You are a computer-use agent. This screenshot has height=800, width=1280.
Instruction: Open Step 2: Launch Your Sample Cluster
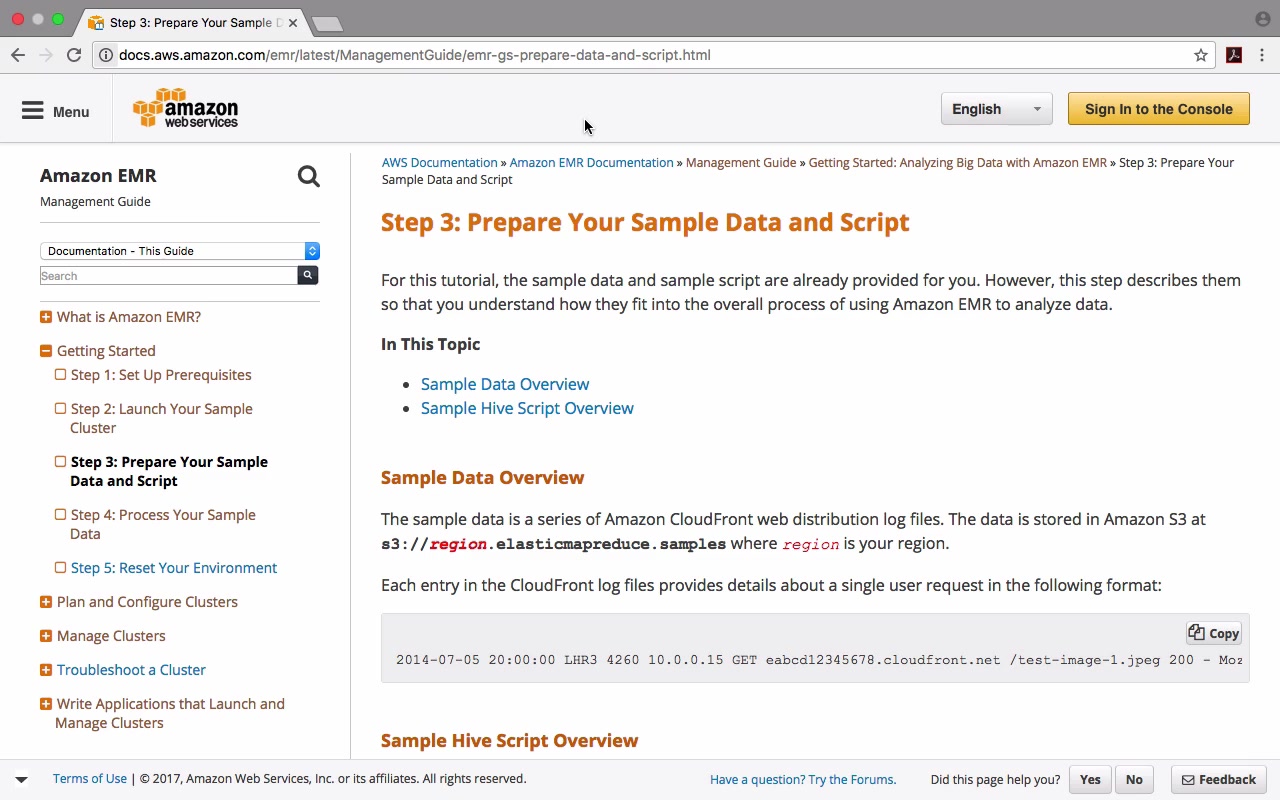(161, 418)
